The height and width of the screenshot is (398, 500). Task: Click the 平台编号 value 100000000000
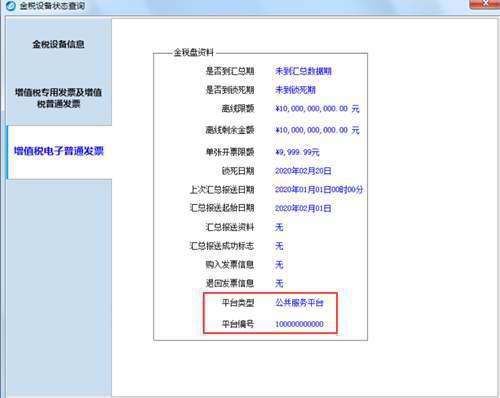click(299, 324)
